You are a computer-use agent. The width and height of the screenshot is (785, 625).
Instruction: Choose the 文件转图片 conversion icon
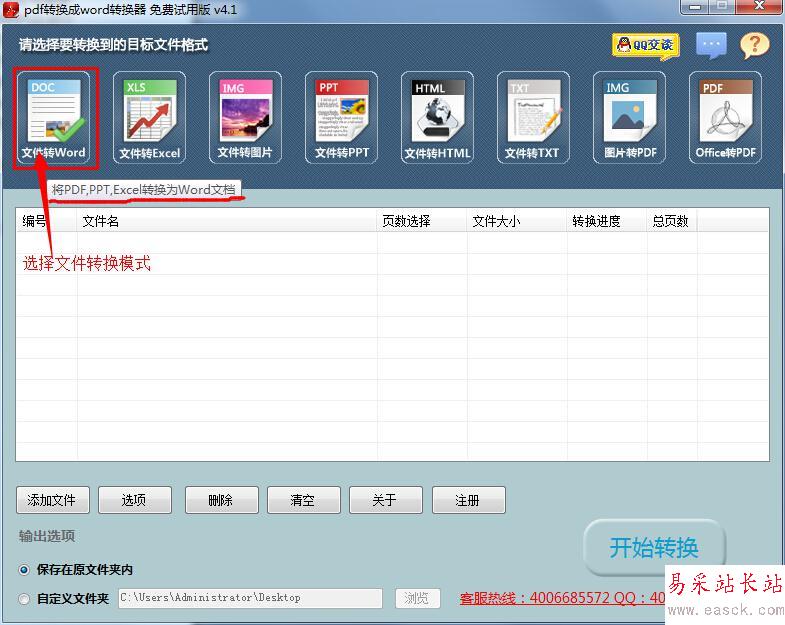point(245,118)
